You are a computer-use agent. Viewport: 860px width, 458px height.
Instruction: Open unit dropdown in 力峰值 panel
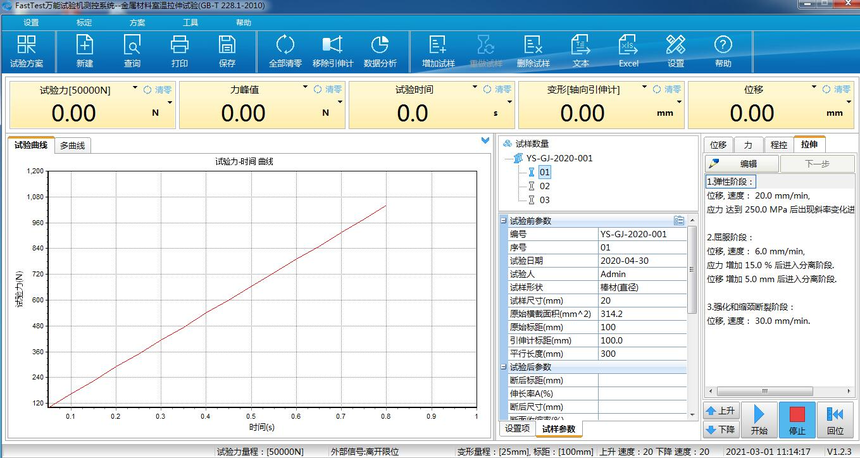[x=340, y=103]
